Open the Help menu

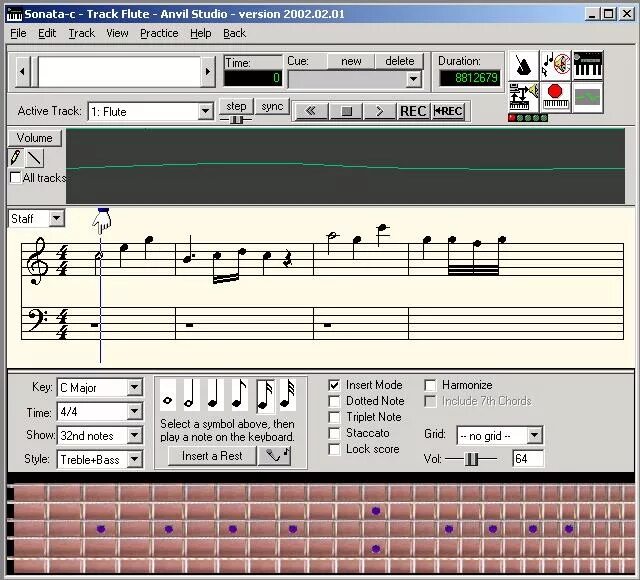click(x=200, y=33)
